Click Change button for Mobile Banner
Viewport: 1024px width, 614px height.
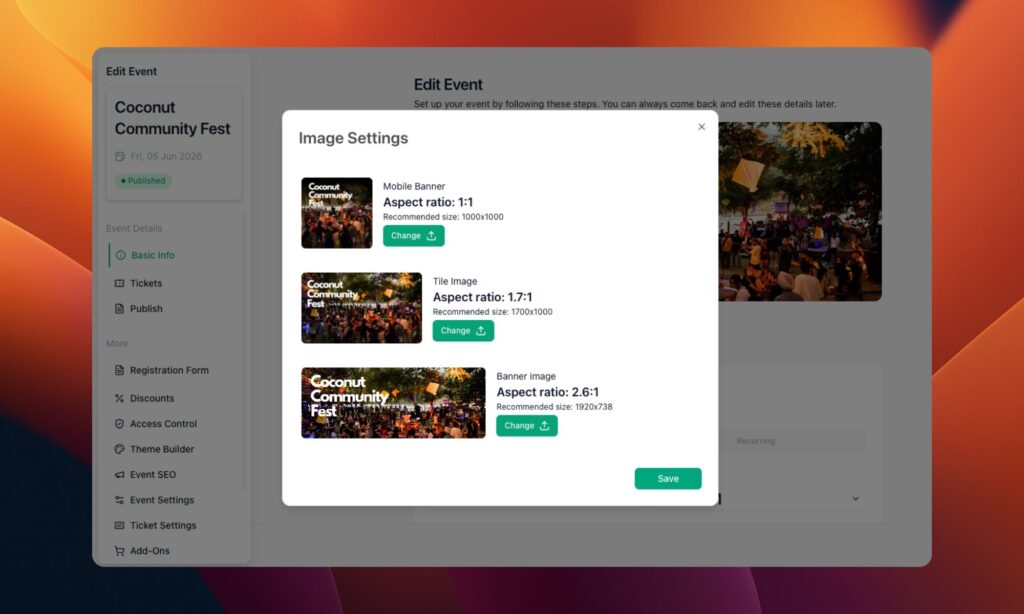click(x=413, y=236)
